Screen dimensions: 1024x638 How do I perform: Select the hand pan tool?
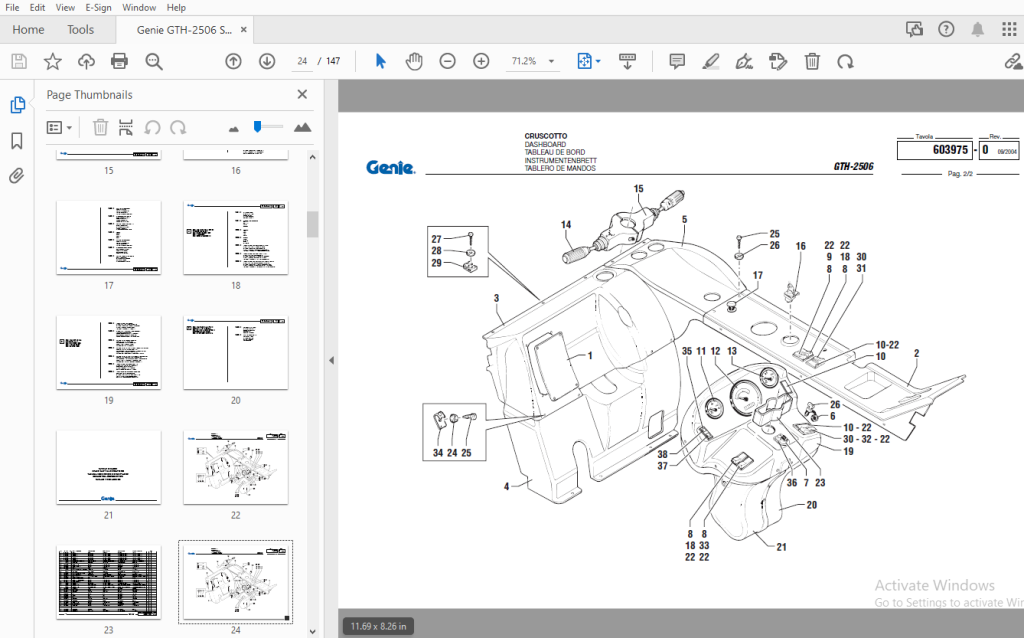[414, 61]
